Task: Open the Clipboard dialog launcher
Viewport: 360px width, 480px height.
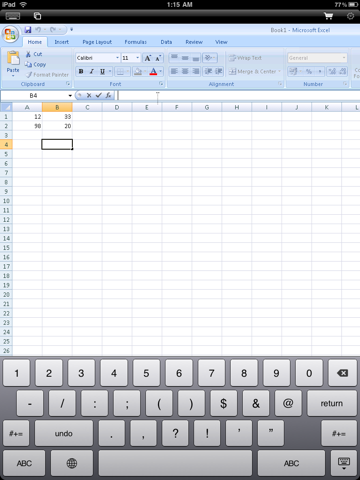Action: tap(68, 84)
